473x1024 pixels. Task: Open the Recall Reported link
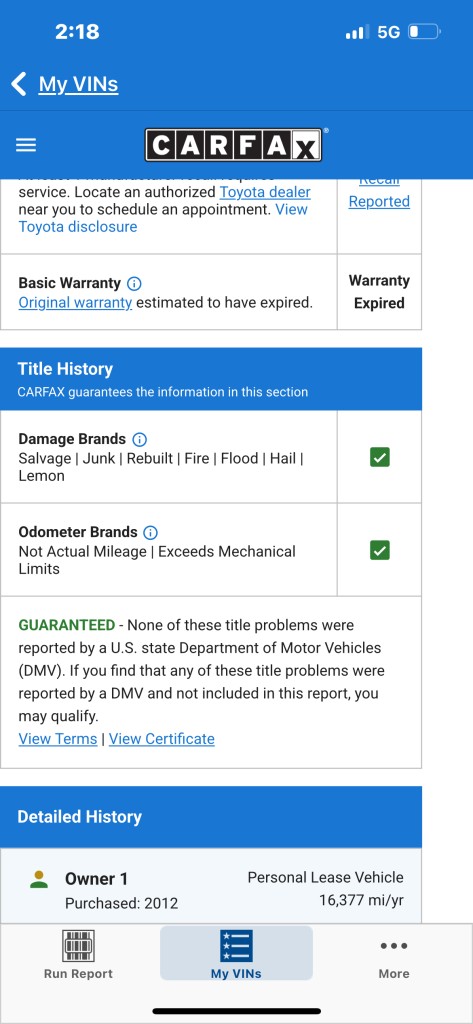379,194
